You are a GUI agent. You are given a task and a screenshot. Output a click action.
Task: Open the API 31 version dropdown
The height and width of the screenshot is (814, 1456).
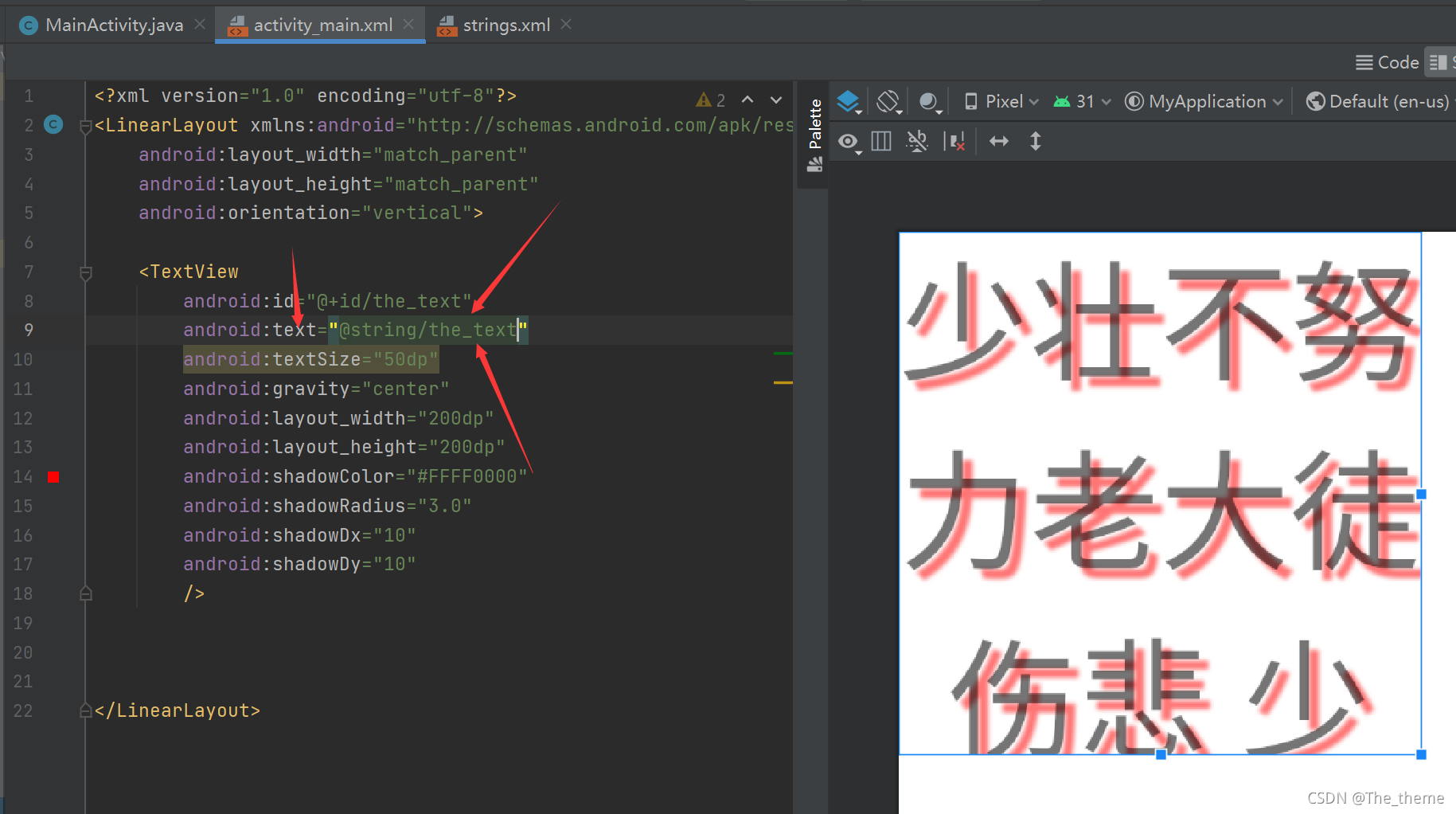coord(1082,102)
